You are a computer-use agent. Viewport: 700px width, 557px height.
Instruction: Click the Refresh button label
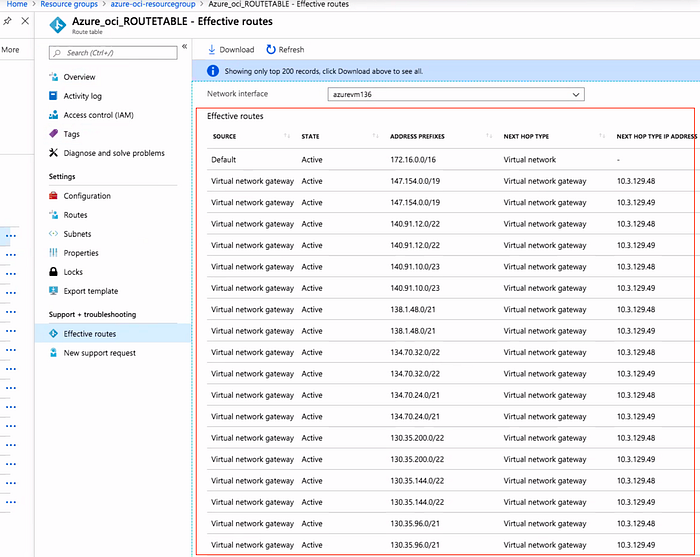(292, 50)
